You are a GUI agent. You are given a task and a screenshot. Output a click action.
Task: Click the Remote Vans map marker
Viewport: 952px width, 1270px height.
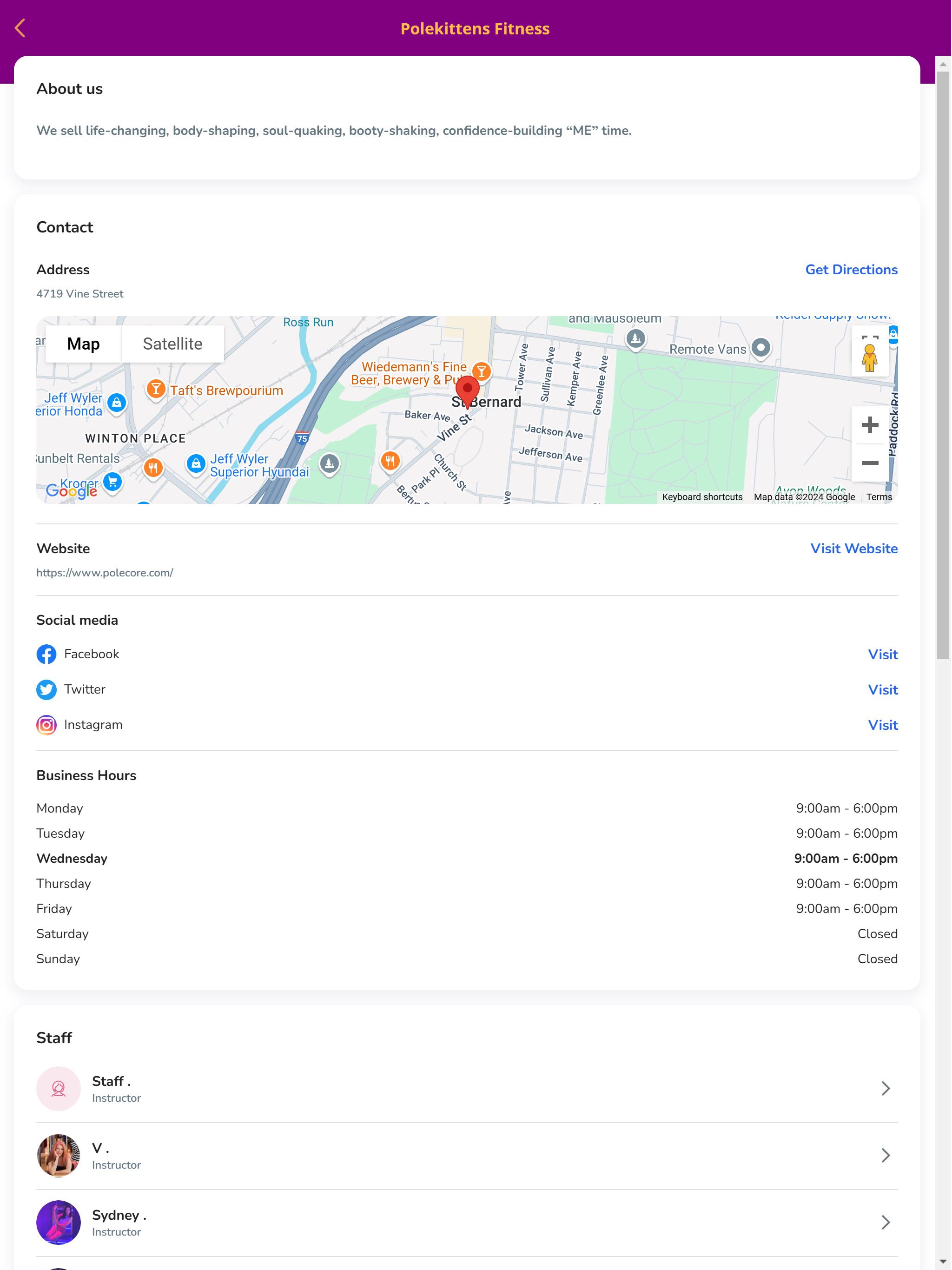[x=761, y=348]
